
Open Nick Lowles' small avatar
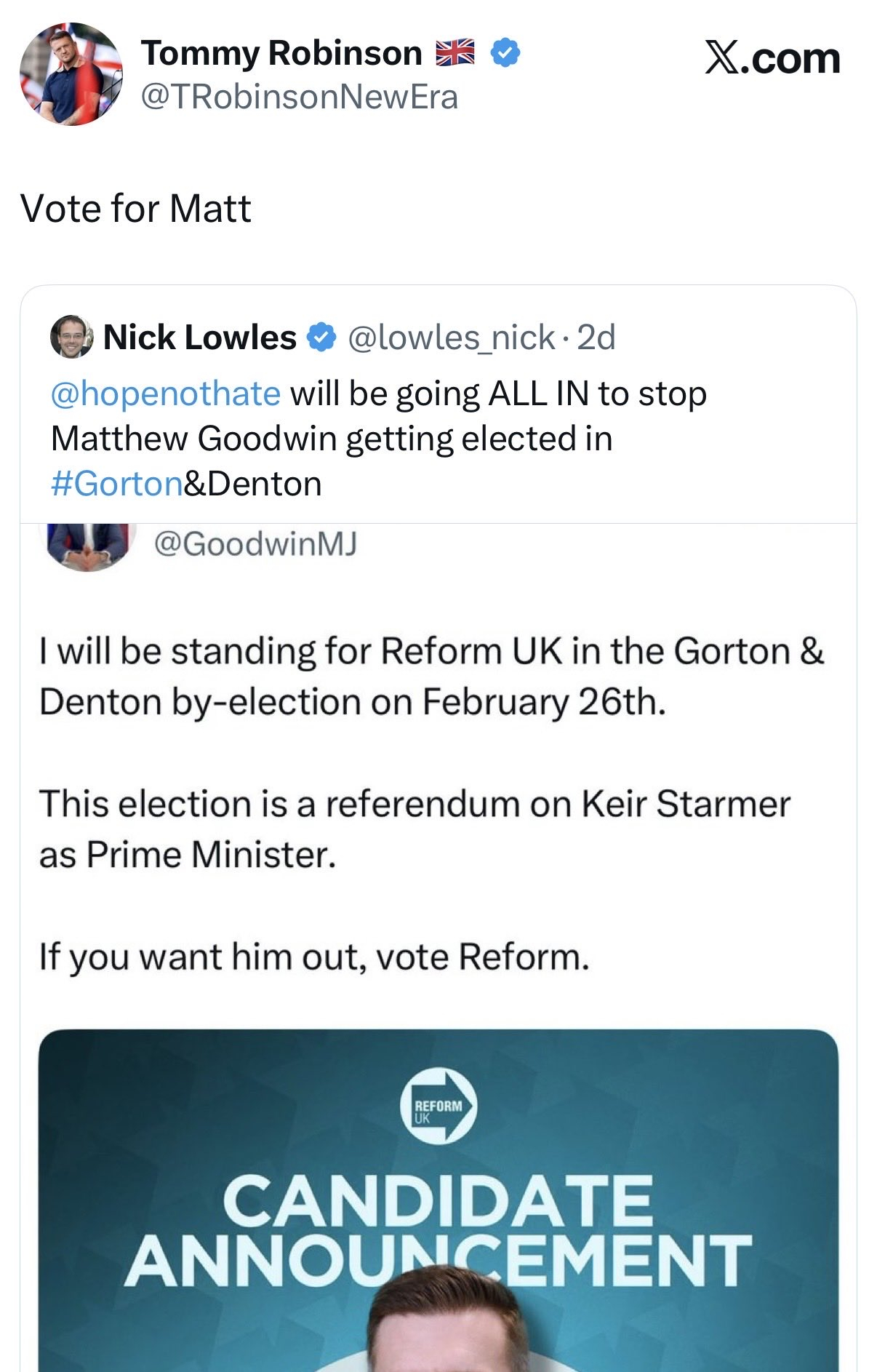coord(71,338)
